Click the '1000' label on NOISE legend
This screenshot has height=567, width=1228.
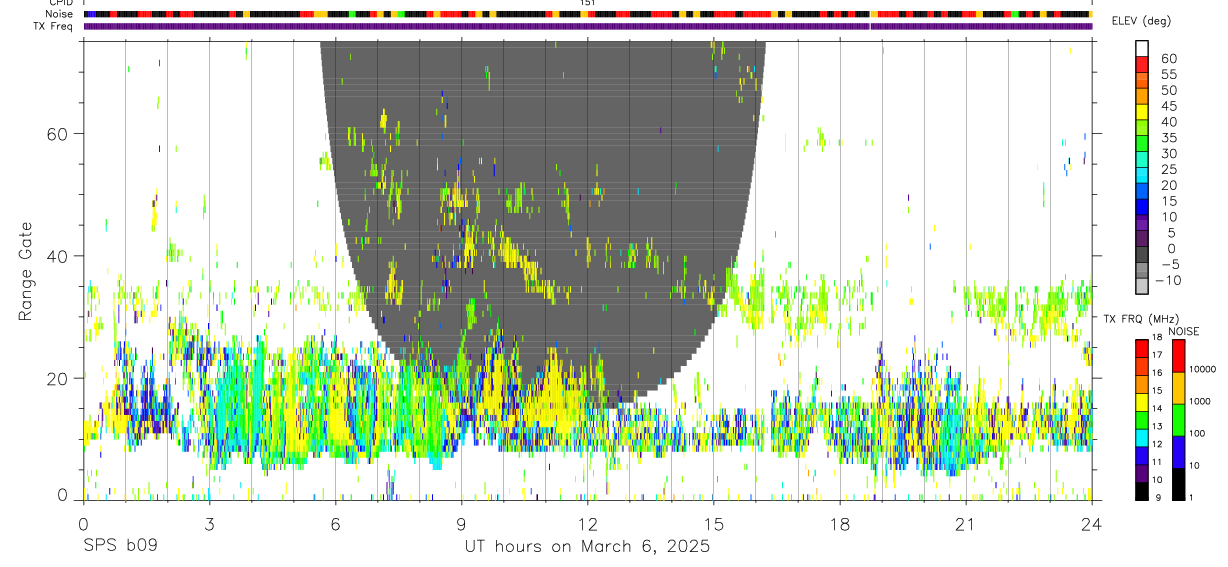1200,401
